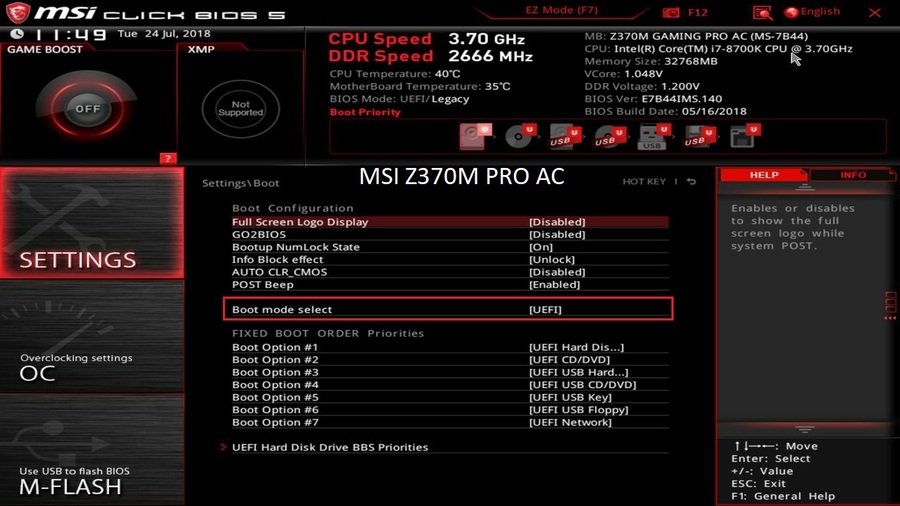Click the XMP Not Supported knob
900x506 pixels.
click(240, 108)
